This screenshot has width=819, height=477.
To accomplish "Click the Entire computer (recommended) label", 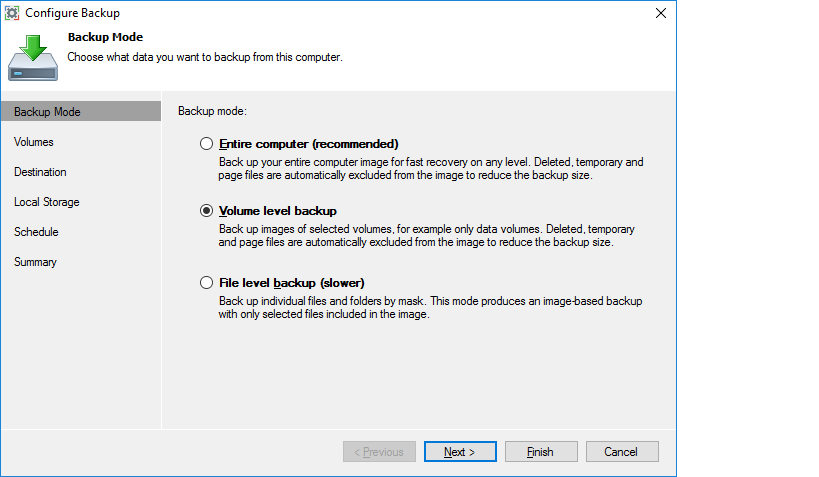I will point(308,143).
